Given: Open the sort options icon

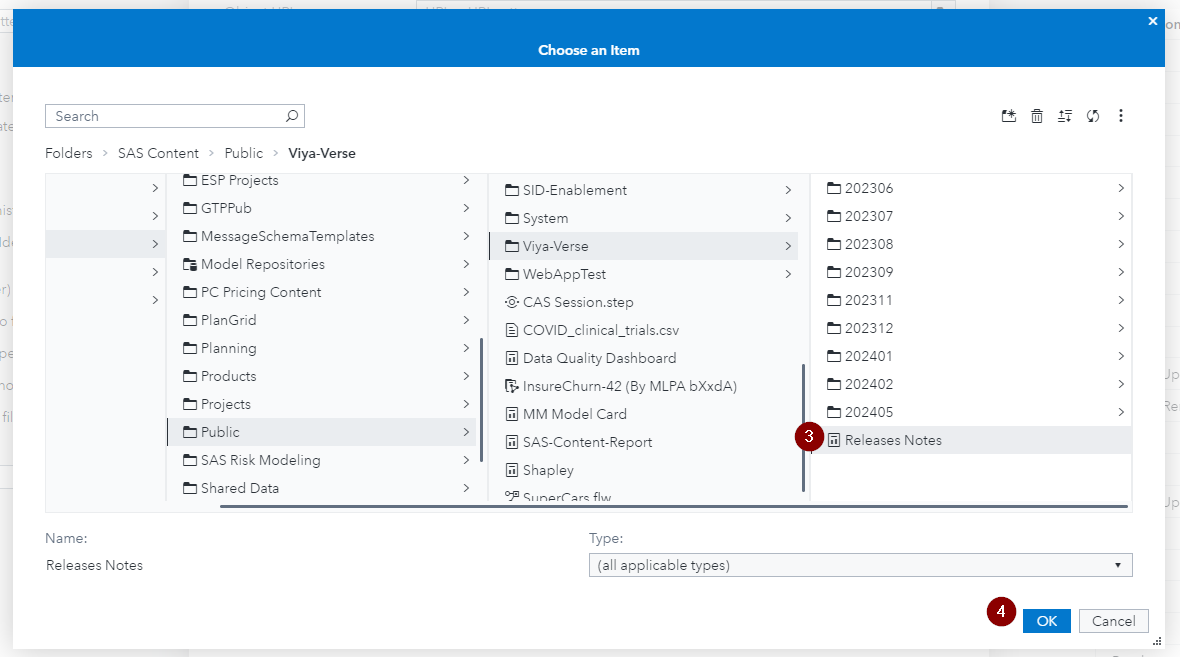Looking at the screenshot, I should [1065, 115].
